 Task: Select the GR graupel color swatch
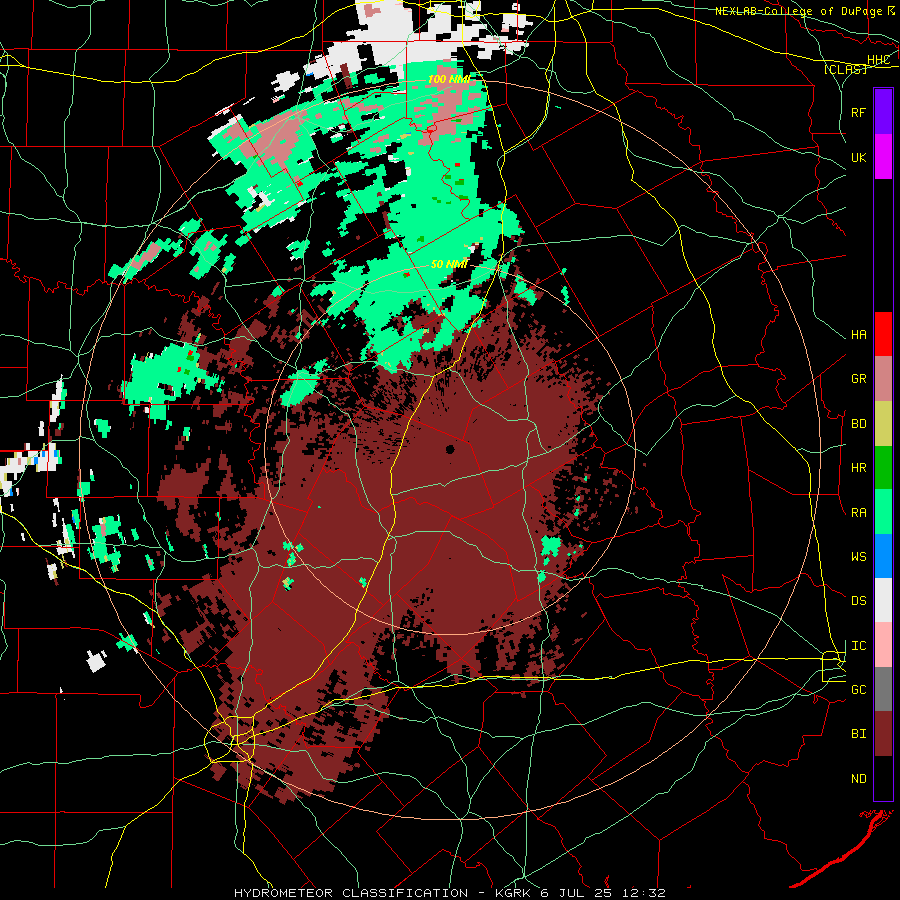pos(883,379)
